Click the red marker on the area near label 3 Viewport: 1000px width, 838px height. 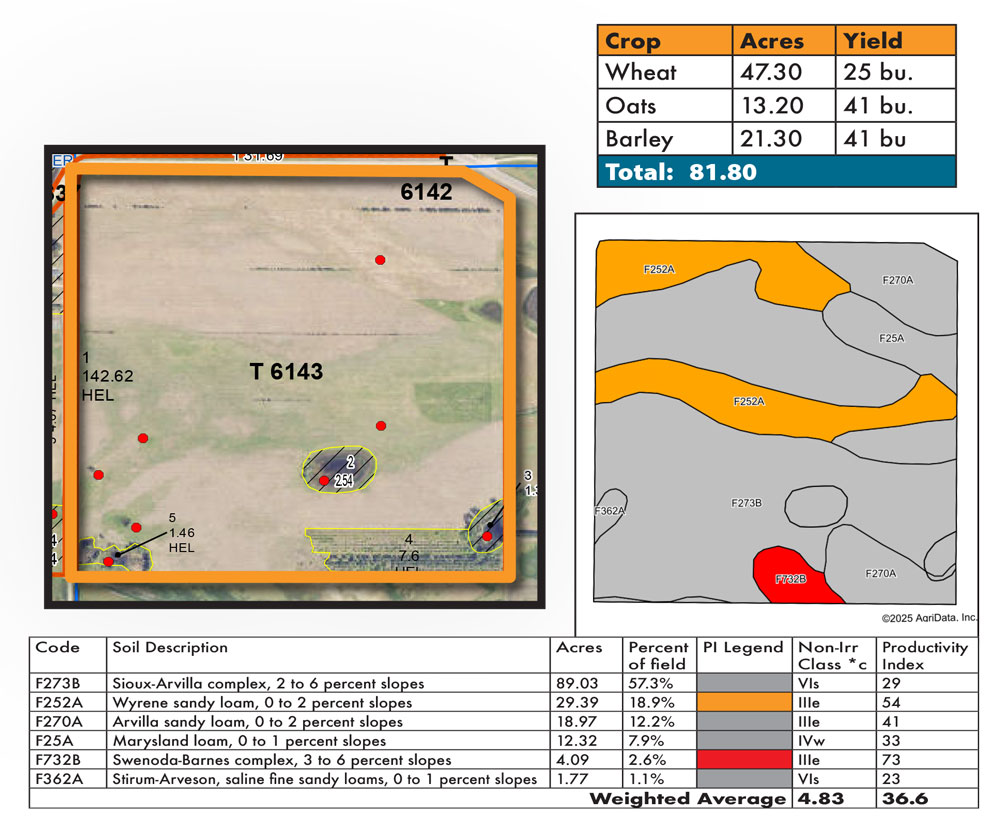pyautogui.click(x=488, y=537)
